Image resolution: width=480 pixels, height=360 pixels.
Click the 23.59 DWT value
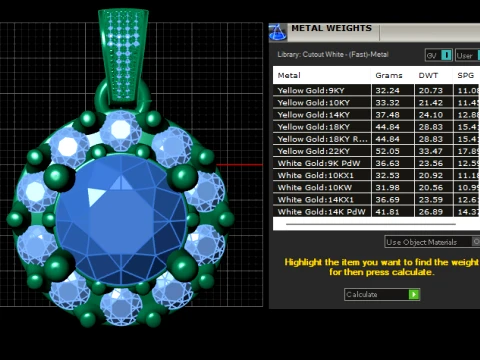coord(431,200)
